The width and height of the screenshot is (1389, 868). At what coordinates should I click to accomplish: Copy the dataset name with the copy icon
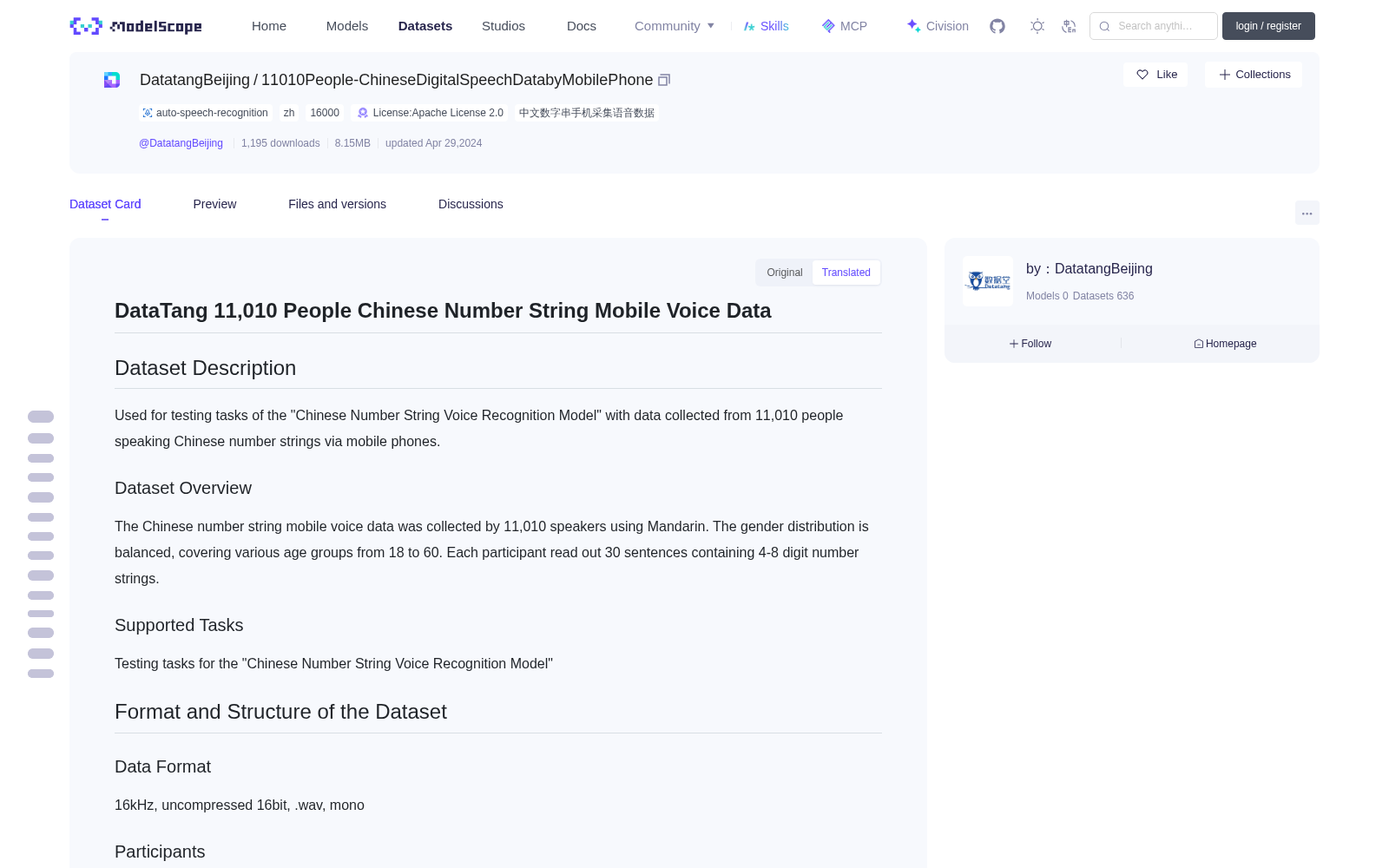[664, 80]
